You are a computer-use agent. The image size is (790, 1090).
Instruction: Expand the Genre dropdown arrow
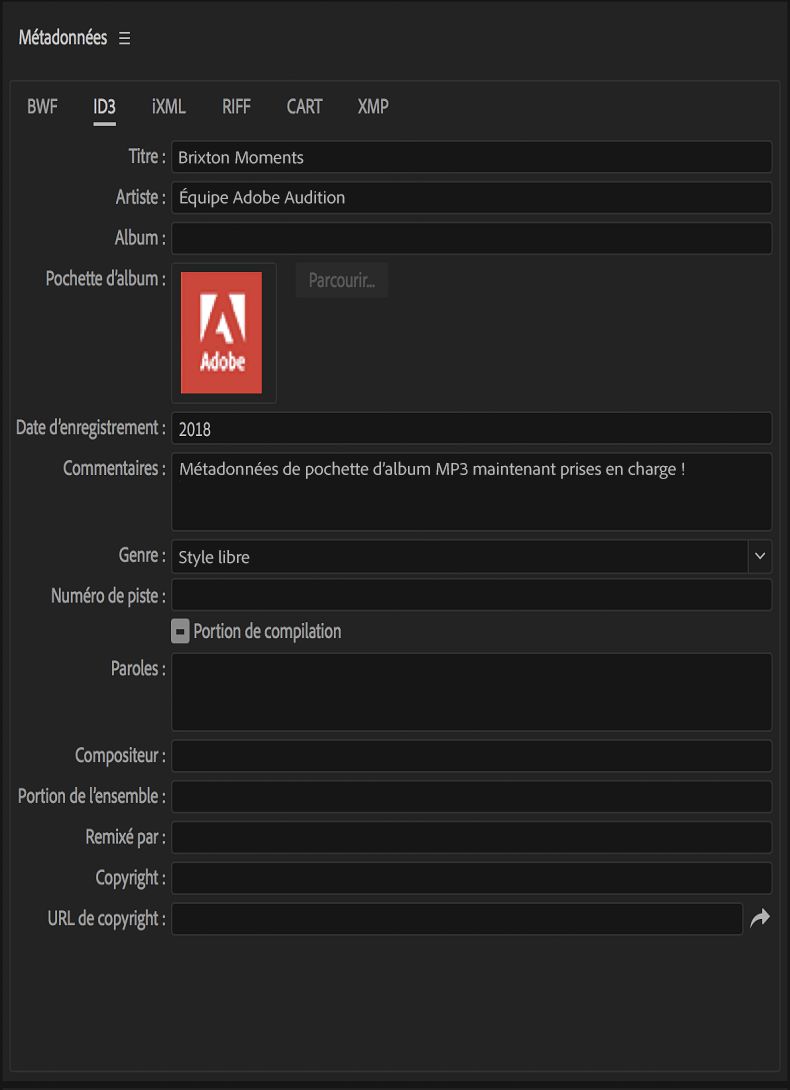click(760, 557)
